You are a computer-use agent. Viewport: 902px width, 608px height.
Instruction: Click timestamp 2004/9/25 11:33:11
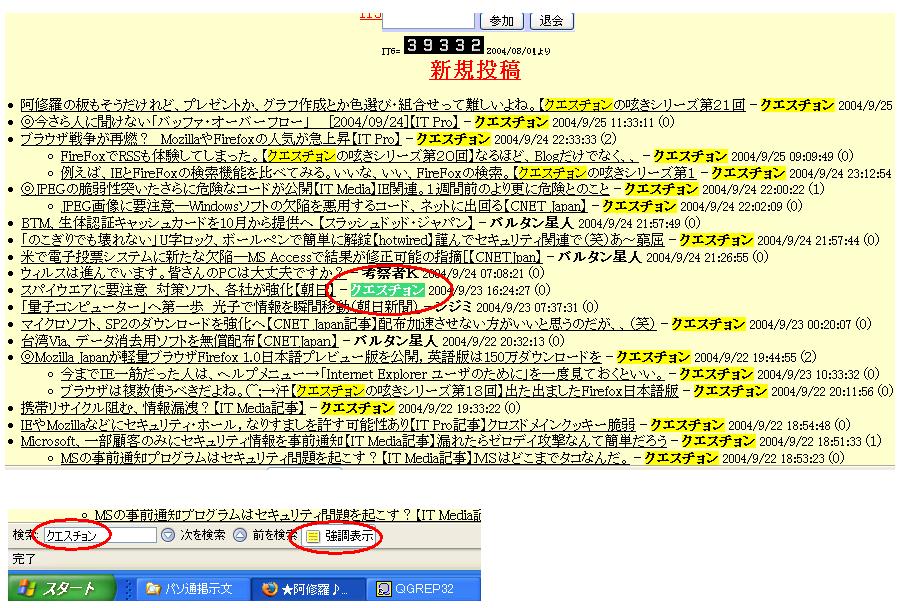[x=603, y=123]
